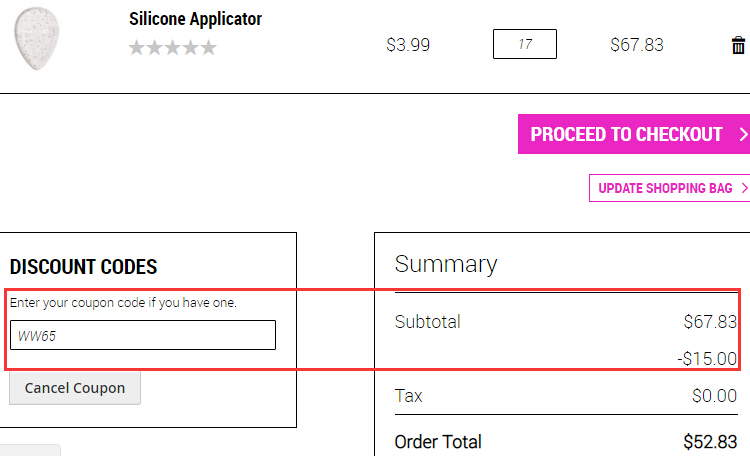Screen dimensions: 750x456
Task: Select the fifth rating star
Action: 209,47
